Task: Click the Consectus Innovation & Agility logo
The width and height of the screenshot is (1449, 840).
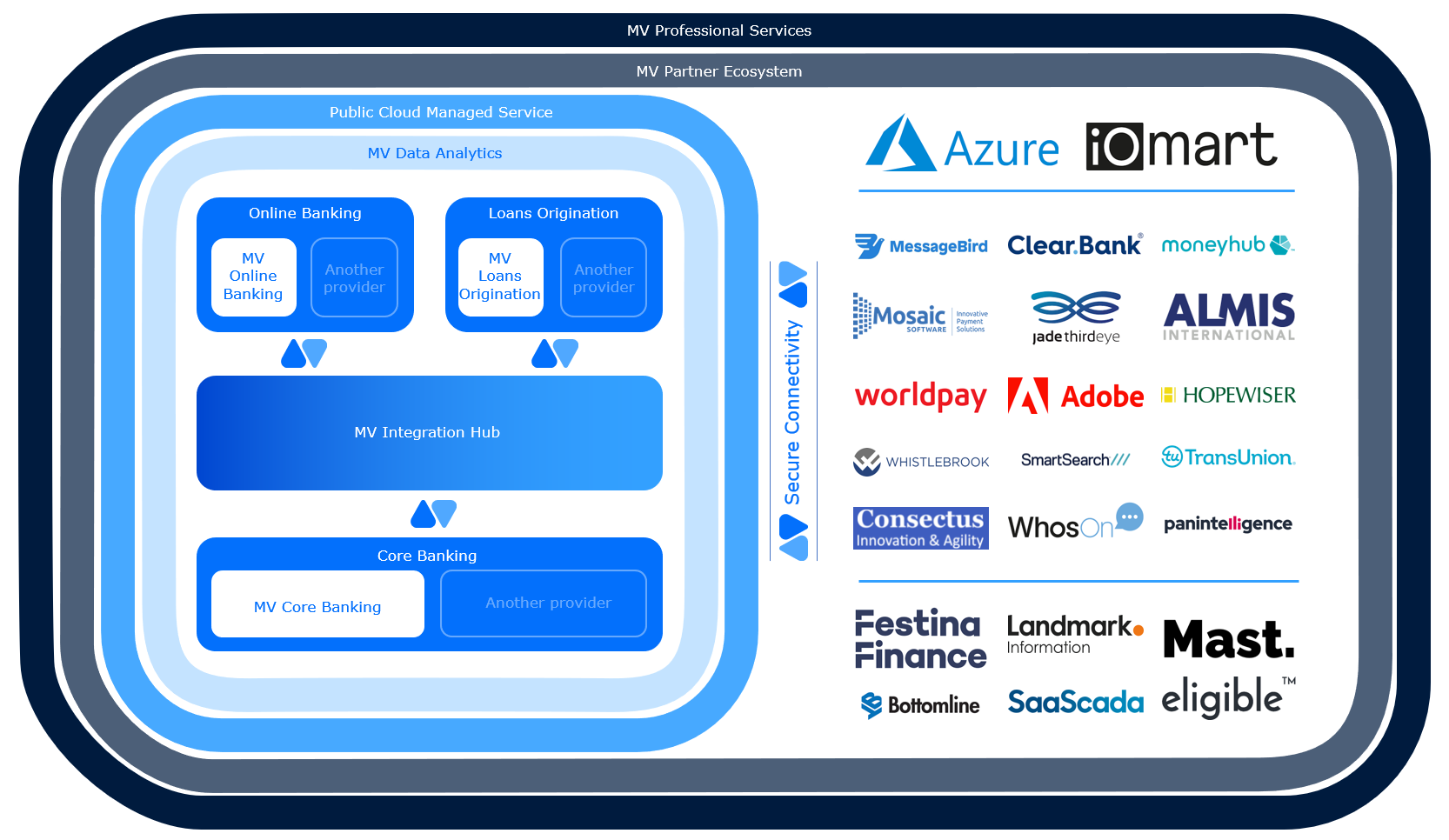Action: tap(920, 528)
